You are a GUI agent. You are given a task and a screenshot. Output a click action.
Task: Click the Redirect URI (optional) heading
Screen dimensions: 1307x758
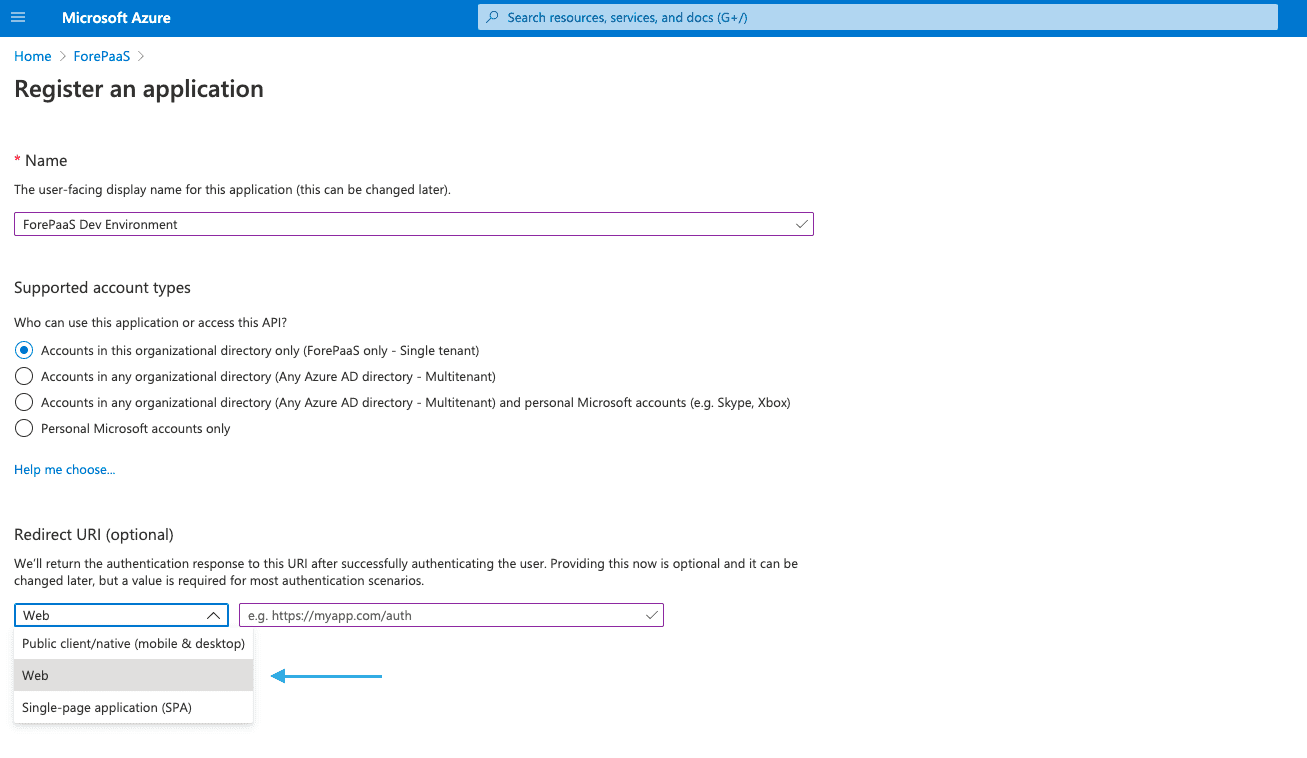point(94,534)
